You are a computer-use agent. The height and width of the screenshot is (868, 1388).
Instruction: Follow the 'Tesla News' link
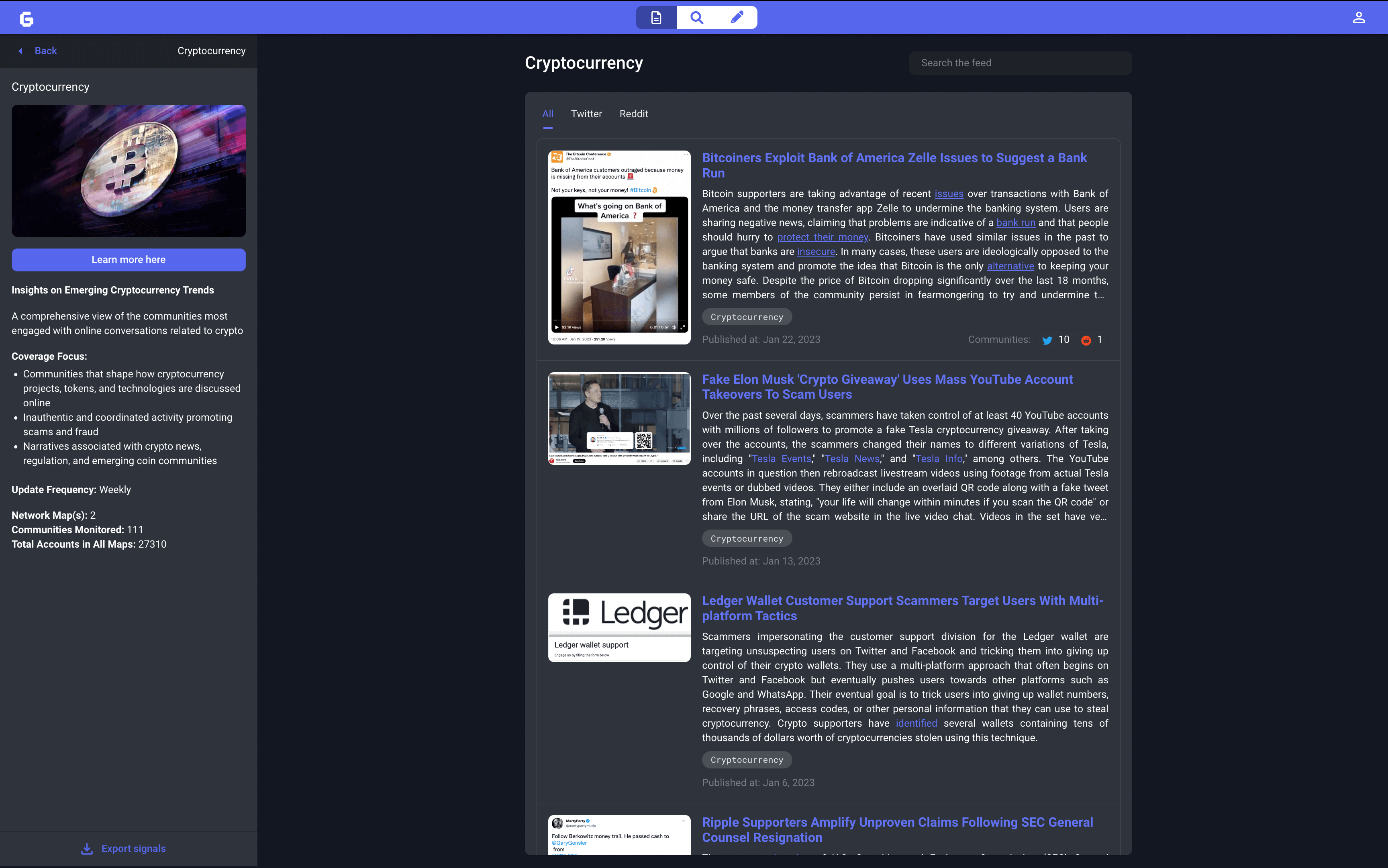click(852, 458)
